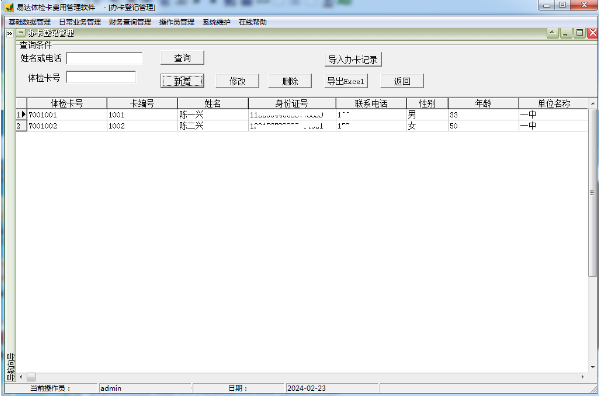Open the 在线帮助 menu
599x398 pixels.
coord(253,22)
